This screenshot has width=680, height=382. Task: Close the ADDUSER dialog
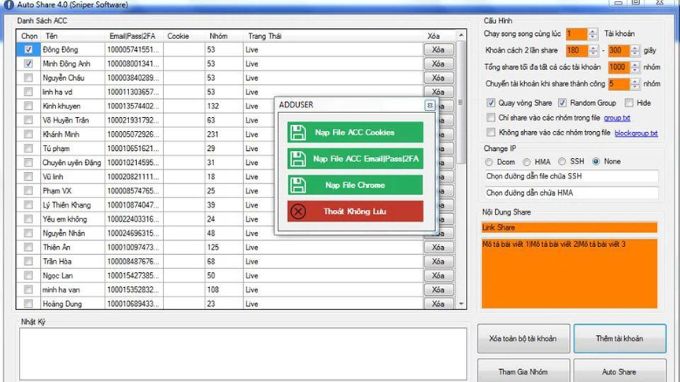429,105
